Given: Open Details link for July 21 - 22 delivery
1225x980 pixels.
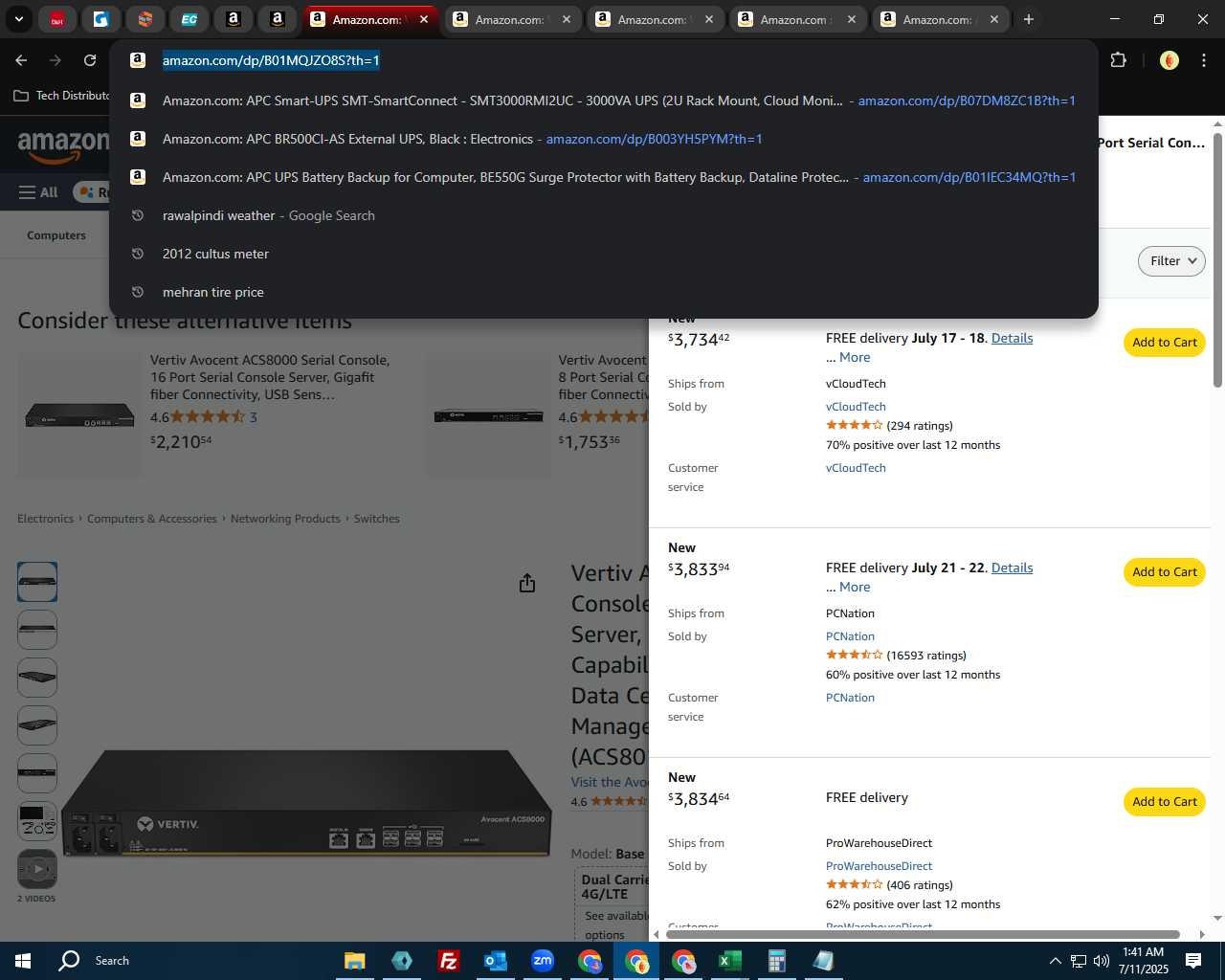Looking at the screenshot, I should pos(1012,568).
